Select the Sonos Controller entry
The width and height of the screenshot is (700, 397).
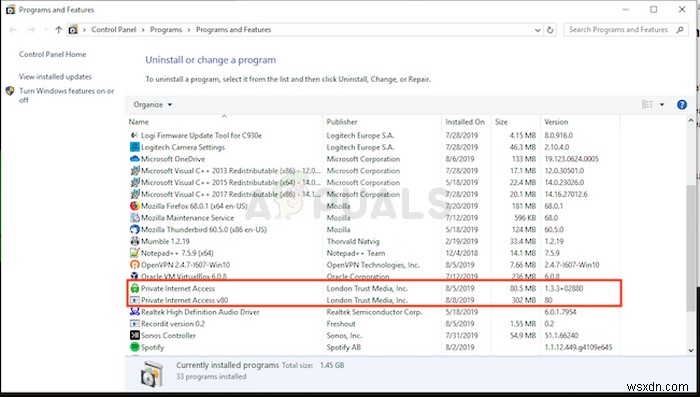click(374, 335)
